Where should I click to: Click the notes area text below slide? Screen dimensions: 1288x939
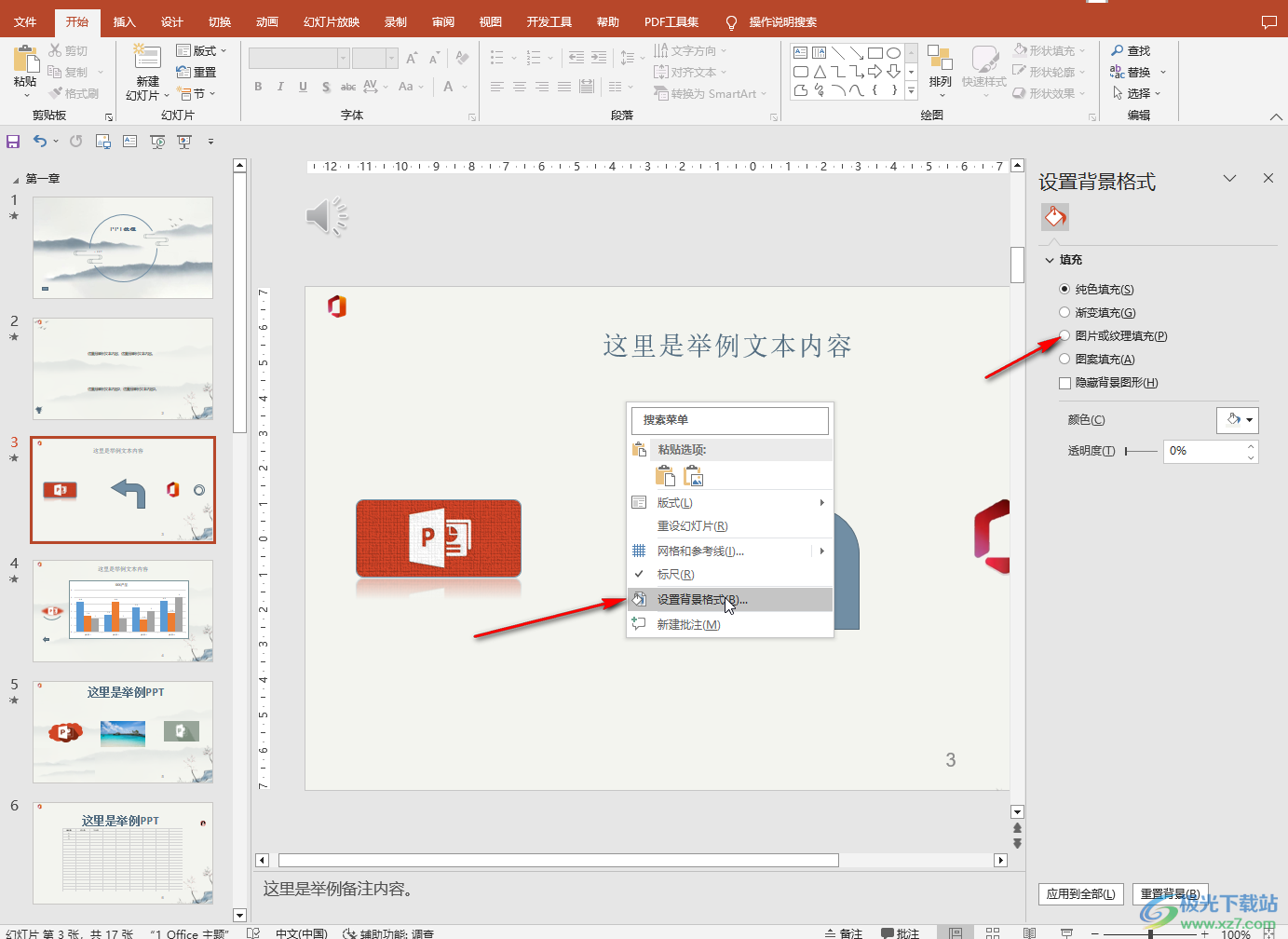pyautogui.click(x=338, y=889)
